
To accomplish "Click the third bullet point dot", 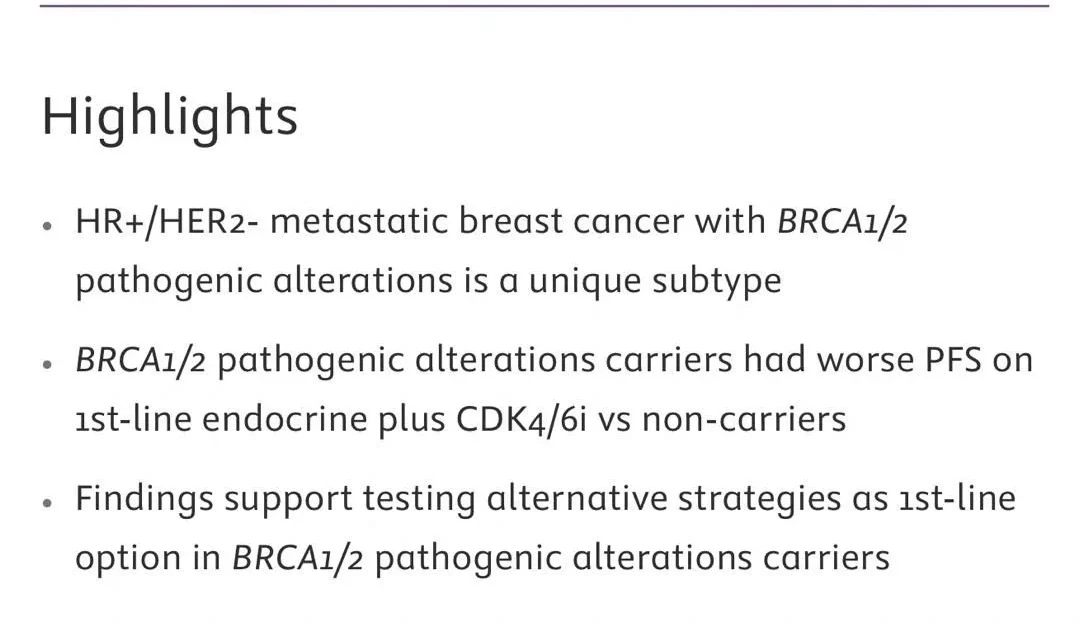I will click(x=48, y=503).
